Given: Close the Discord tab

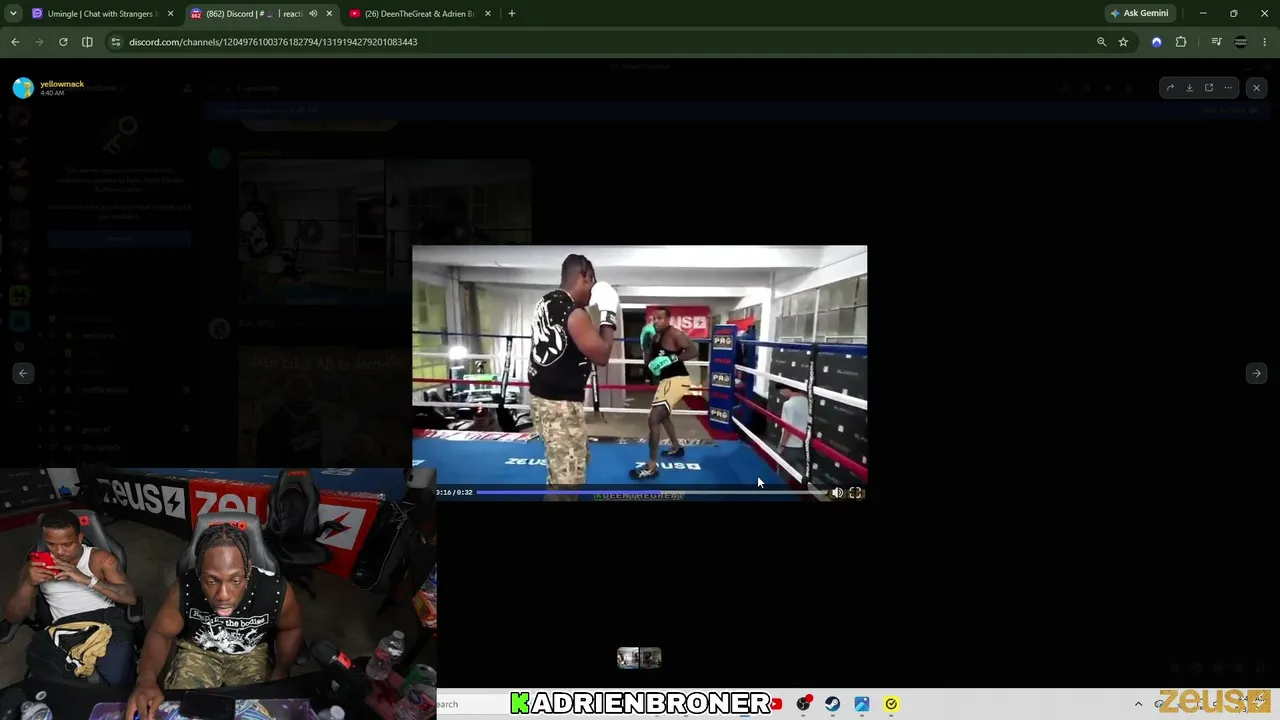Looking at the screenshot, I should (329, 14).
